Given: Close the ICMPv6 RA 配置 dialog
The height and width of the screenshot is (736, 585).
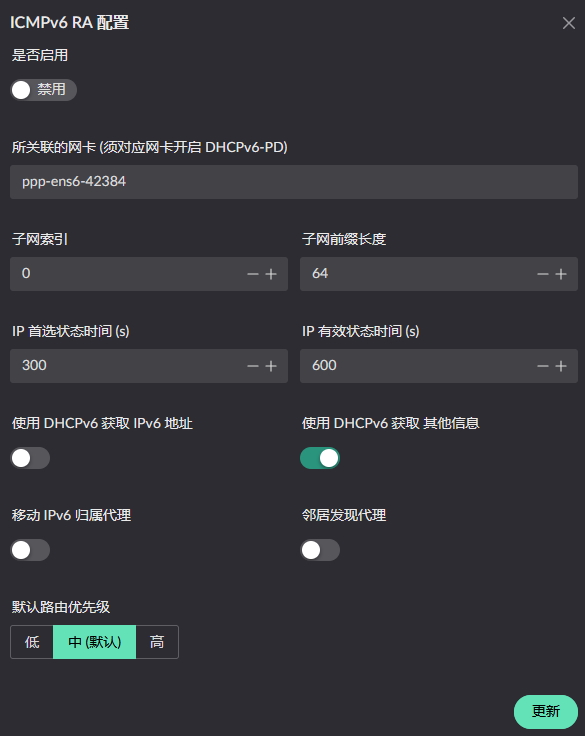Looking at the screenshot, I should tap(569, 23).
